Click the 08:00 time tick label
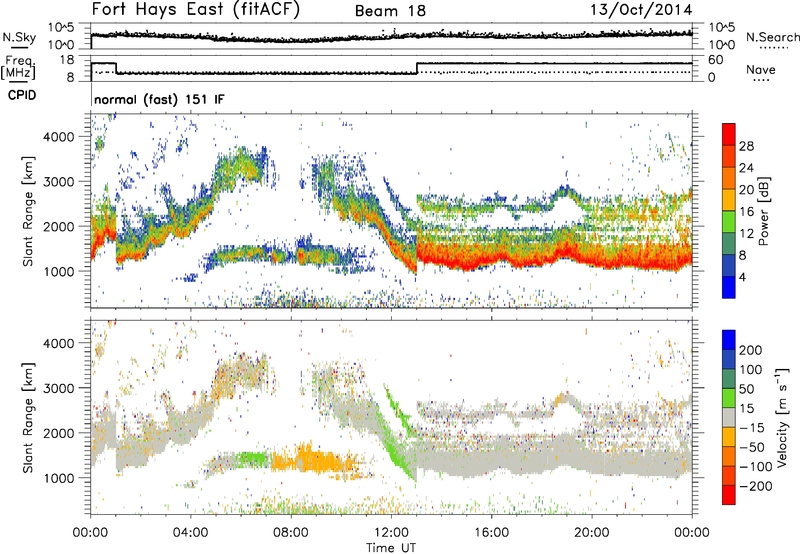800x554 pixels. pyautogui.click(x=291, y=533)
